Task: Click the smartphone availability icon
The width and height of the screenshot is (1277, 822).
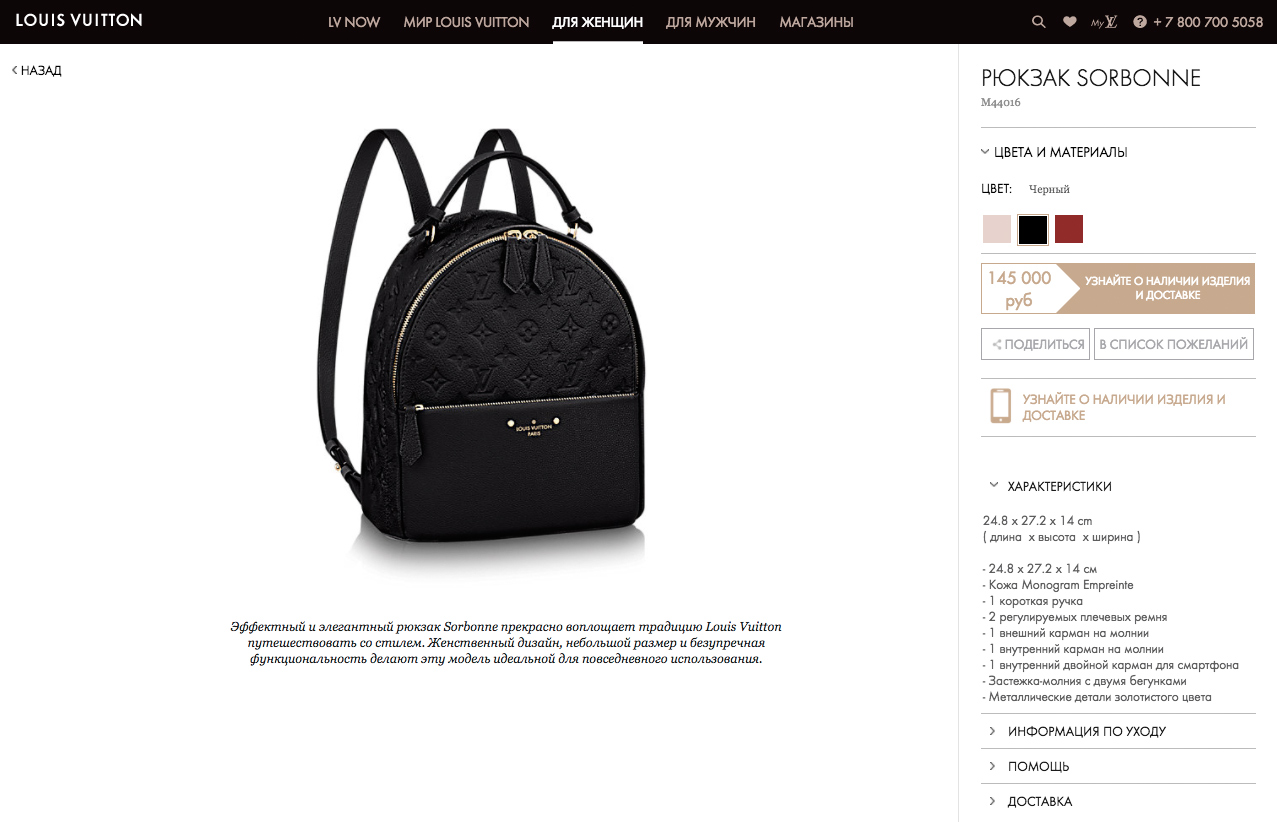Action: pos(1000,407)
